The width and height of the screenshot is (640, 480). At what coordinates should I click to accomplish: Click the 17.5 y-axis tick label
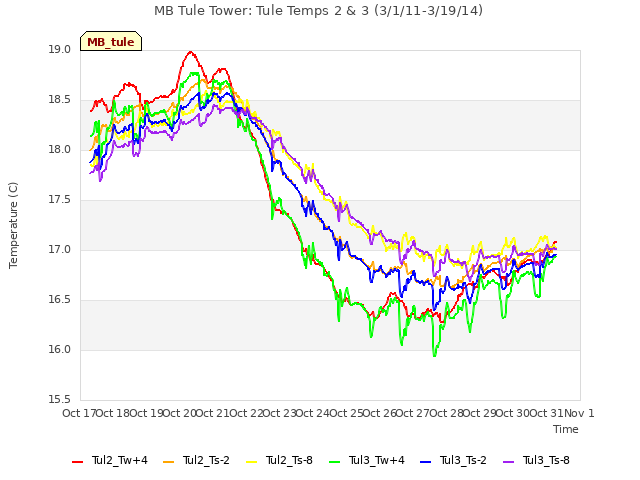[60, 200]
